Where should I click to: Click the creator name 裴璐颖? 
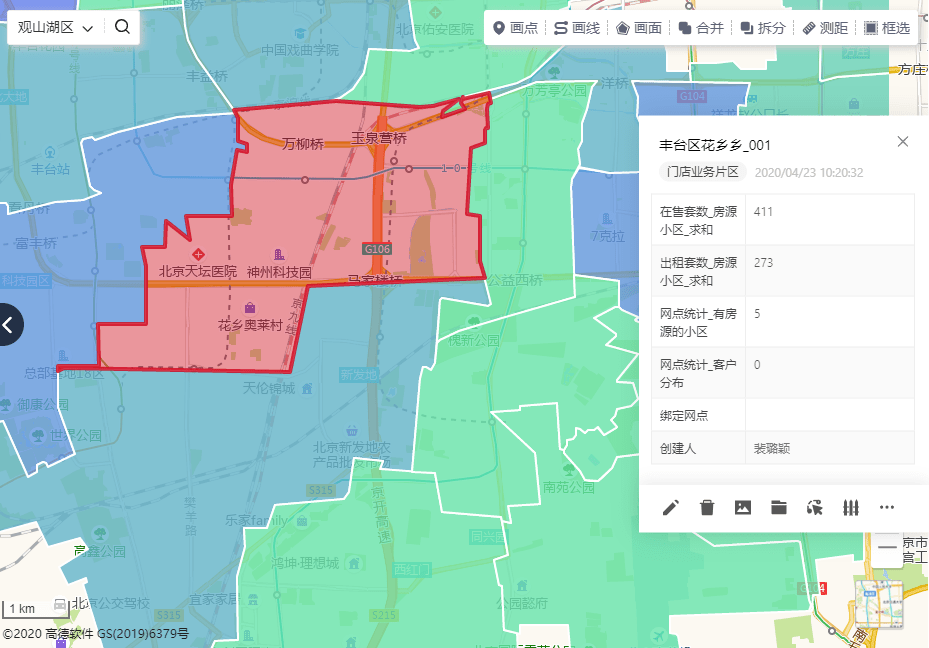point(771,448)
